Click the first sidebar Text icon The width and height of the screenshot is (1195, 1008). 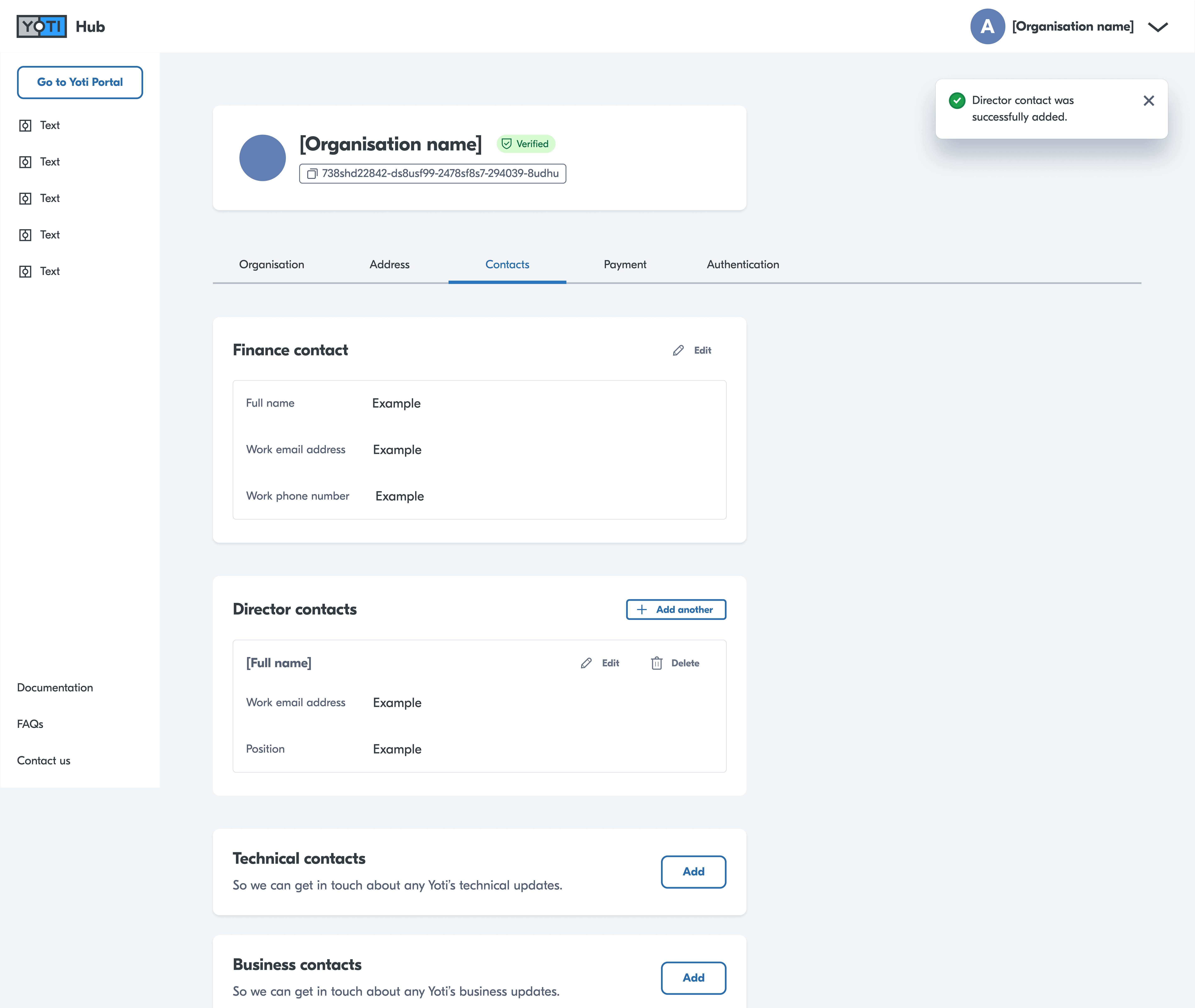(25, 126)
